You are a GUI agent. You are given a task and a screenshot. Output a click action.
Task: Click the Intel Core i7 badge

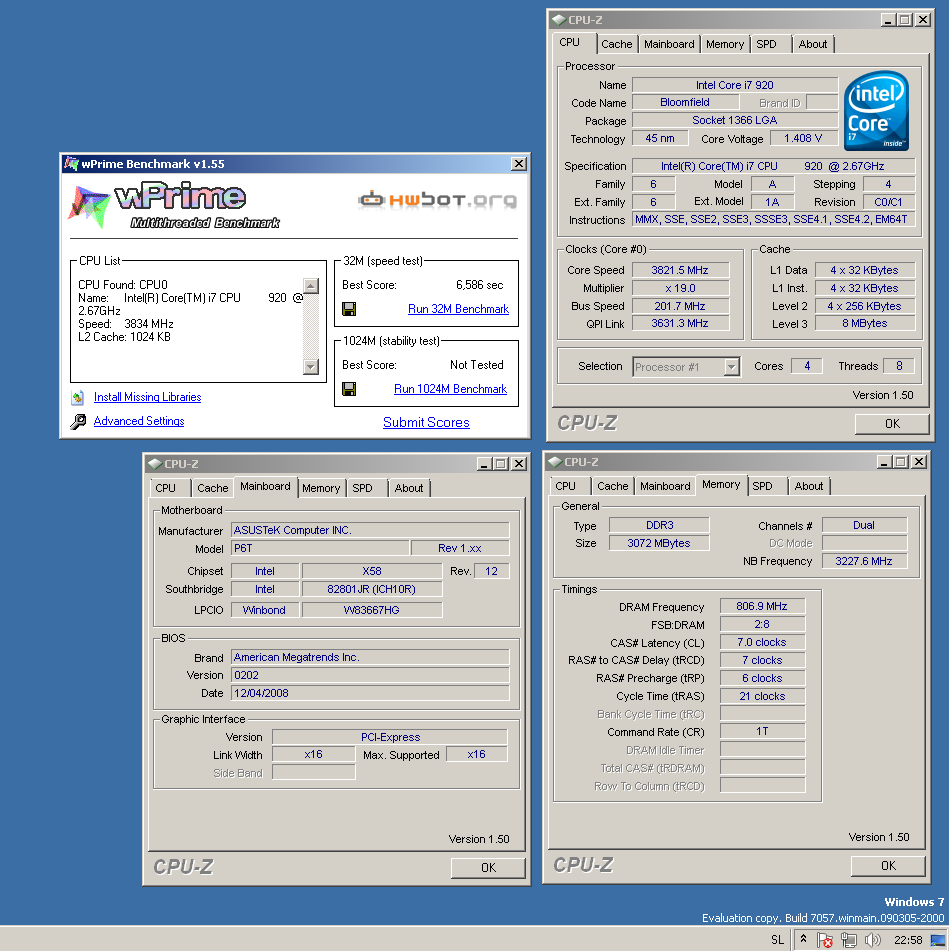(x=876, y=111)
